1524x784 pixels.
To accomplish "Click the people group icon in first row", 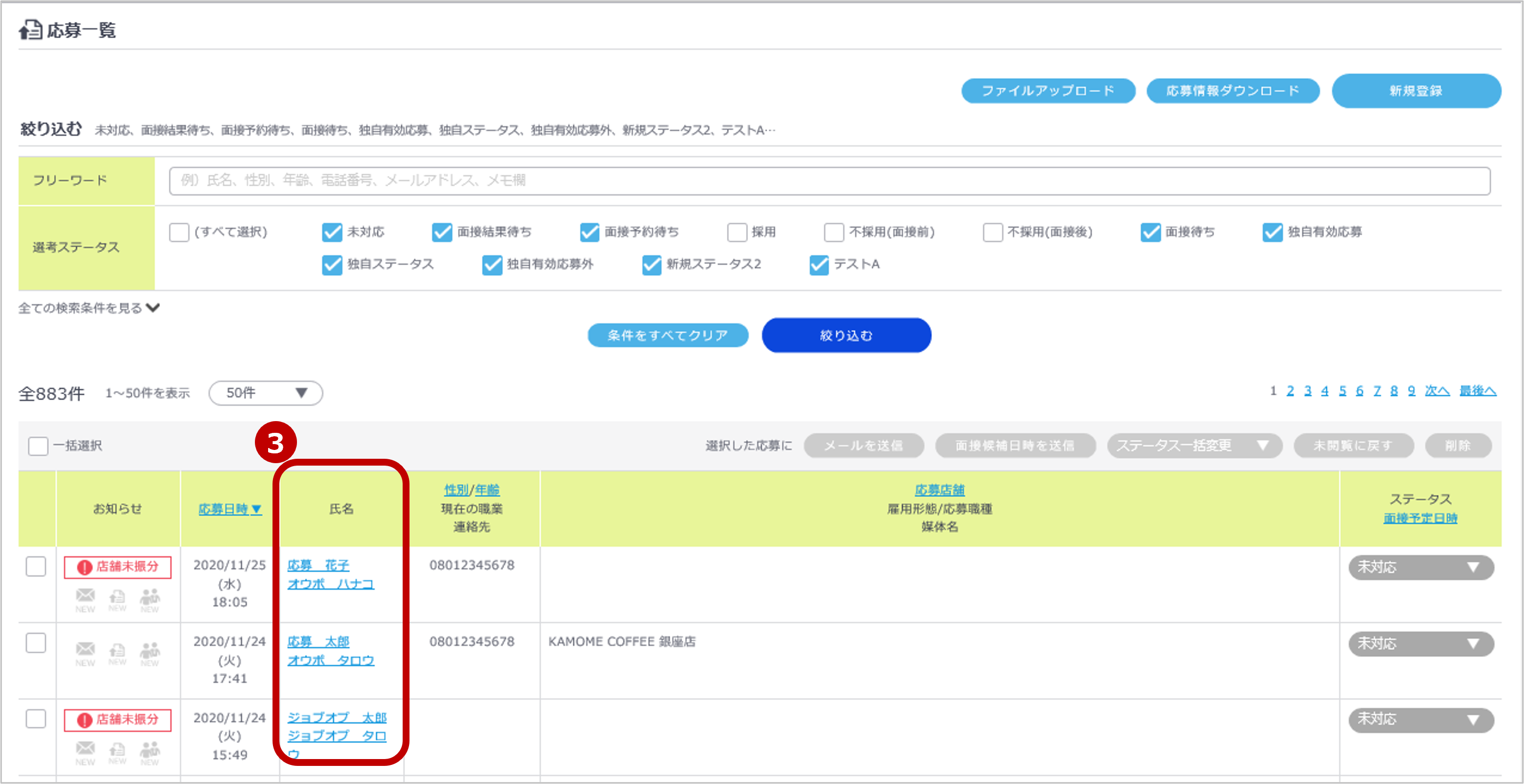I will pyautogui.click(x=150, y=596).
